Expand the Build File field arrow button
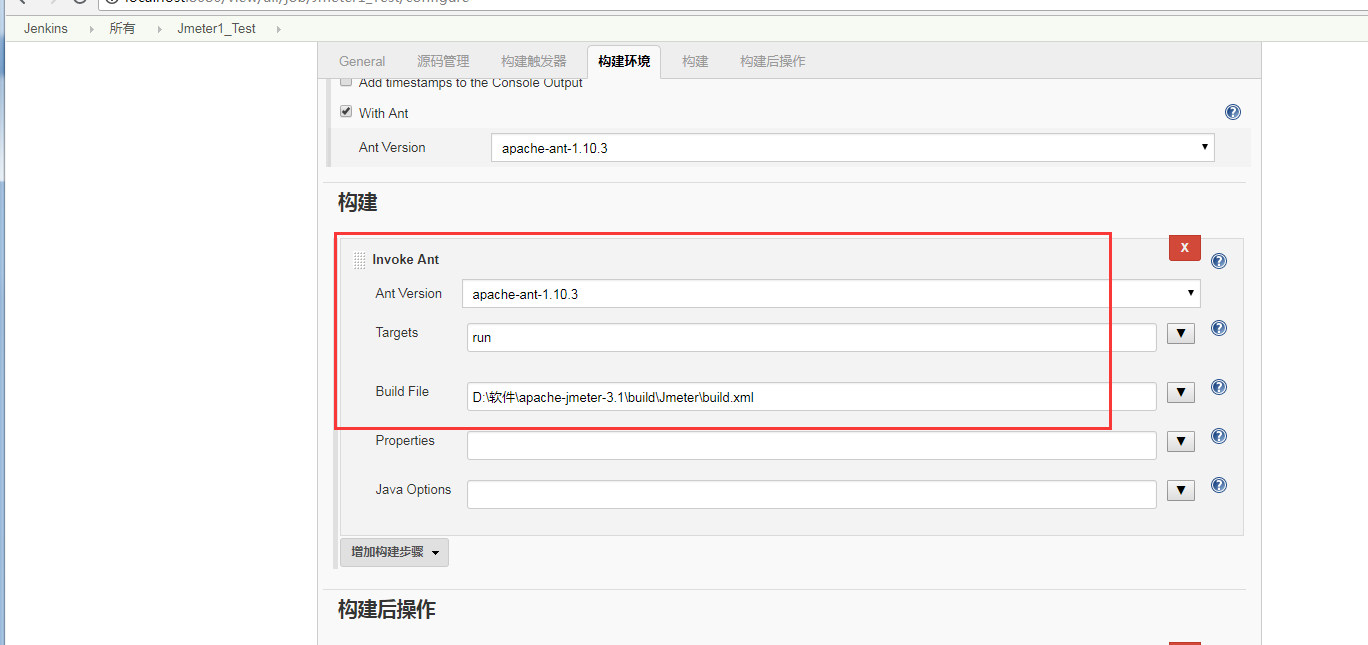 1181,392
